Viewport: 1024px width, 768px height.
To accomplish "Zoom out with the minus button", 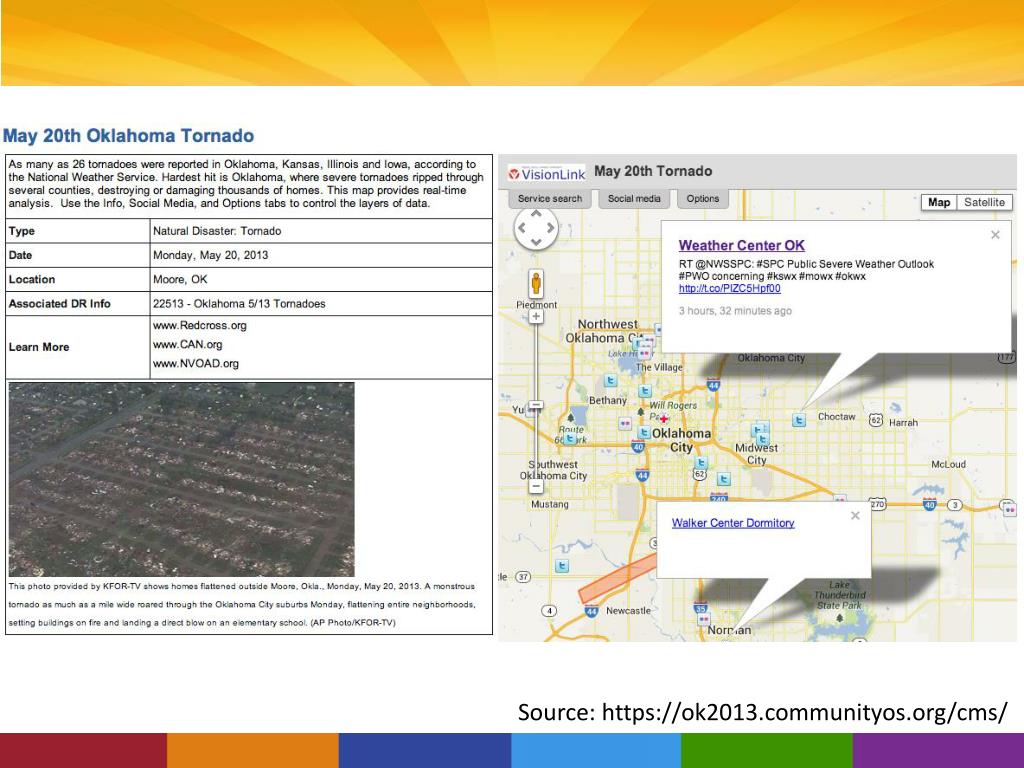I will click(x=536, y=486).
